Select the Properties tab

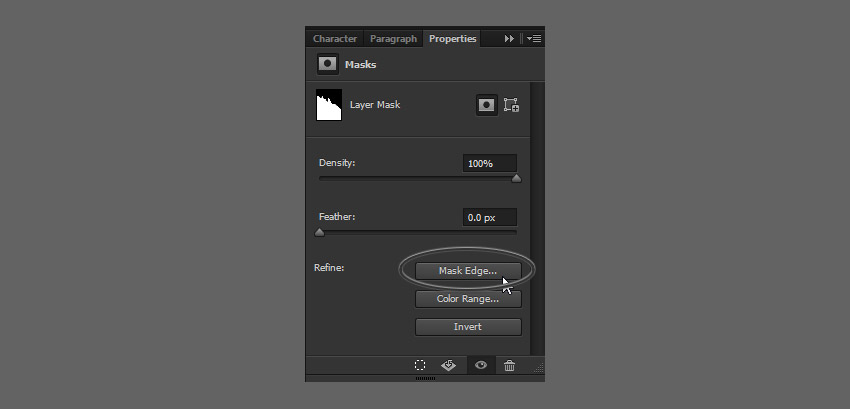point(452,39)
